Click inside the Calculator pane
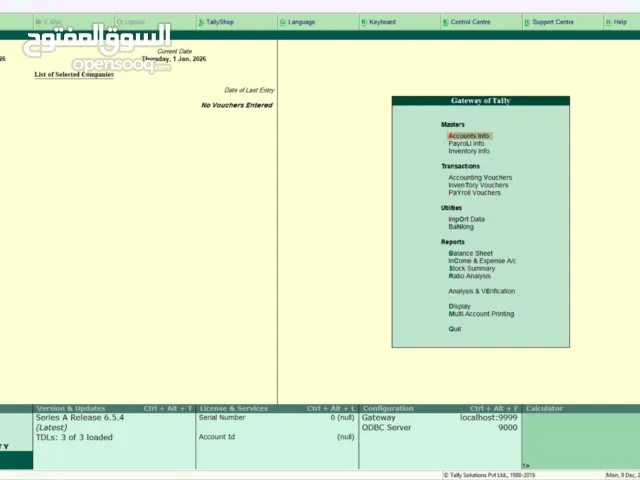640x480 pixels. 581,441
